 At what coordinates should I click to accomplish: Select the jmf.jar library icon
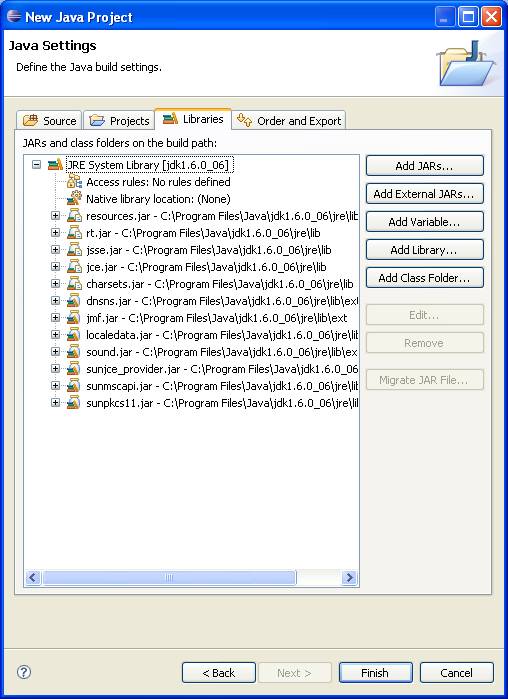point(74,318)
